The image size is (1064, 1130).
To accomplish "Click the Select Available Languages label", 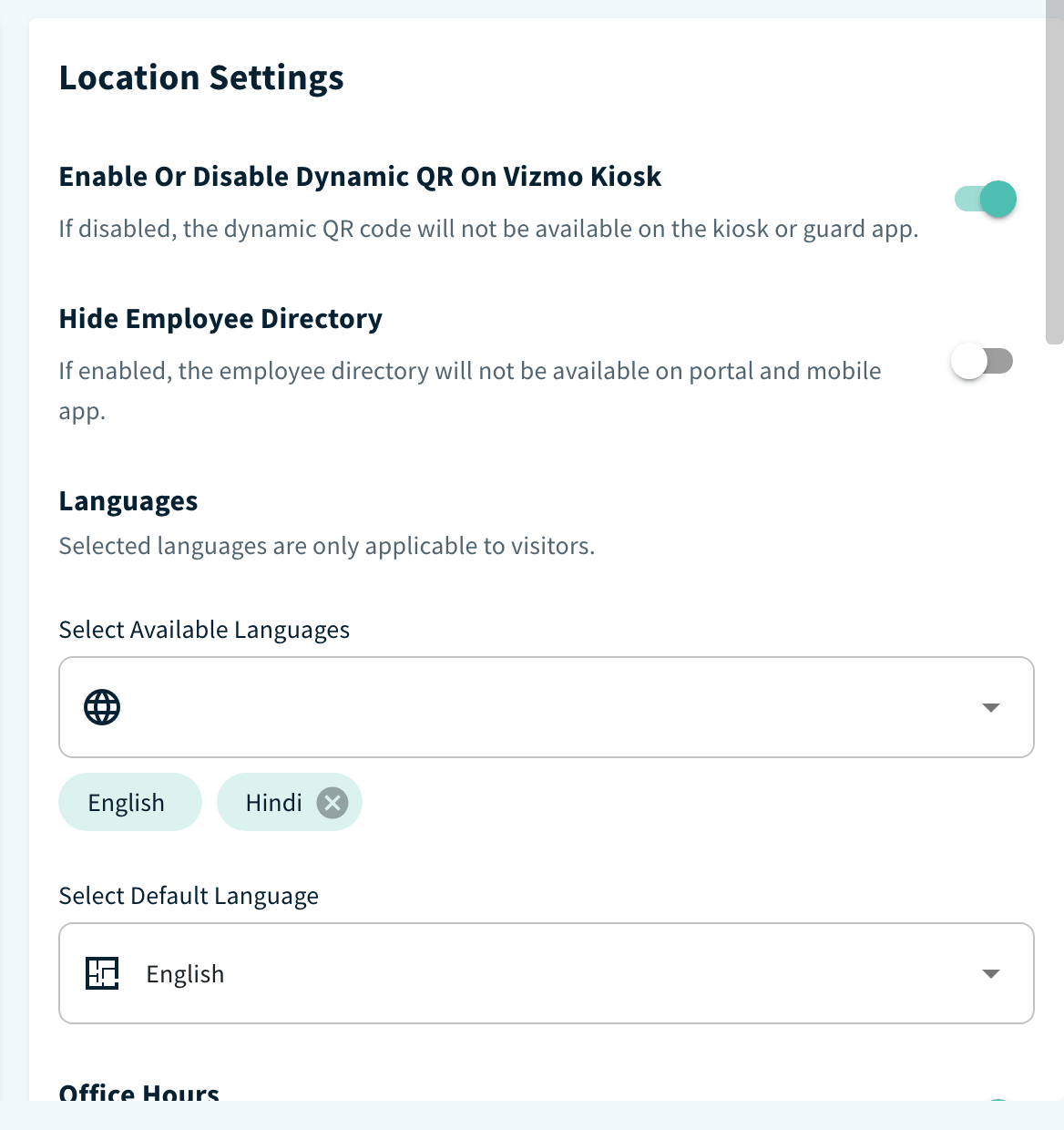I will (x=204, y=630).
